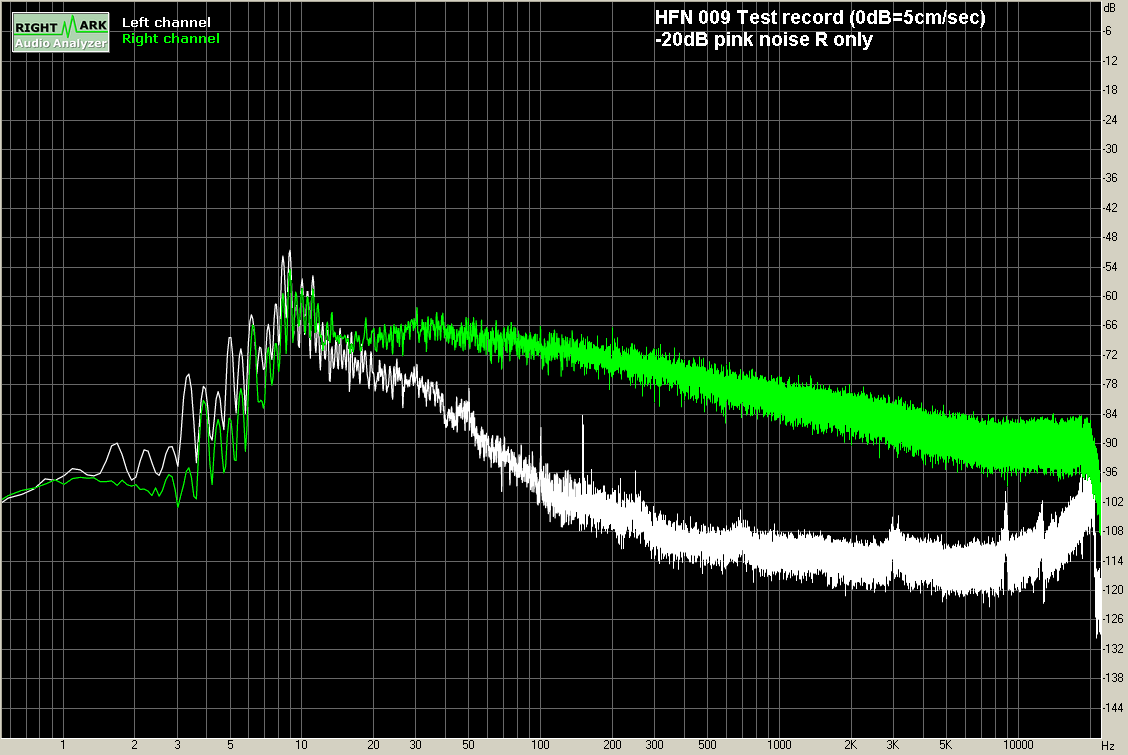This screenshot has height=755, width=1128.
Task: Click the -120 dB axis value
Action: click(1113, 590)
